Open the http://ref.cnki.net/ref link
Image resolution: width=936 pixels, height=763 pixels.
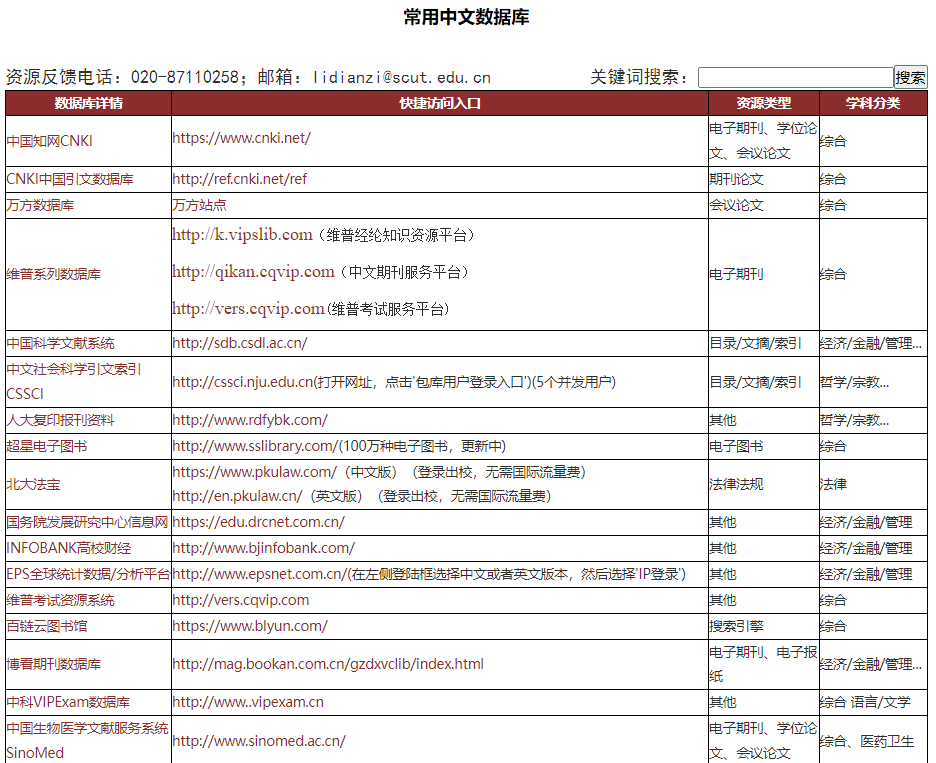(x=240, y=179)
